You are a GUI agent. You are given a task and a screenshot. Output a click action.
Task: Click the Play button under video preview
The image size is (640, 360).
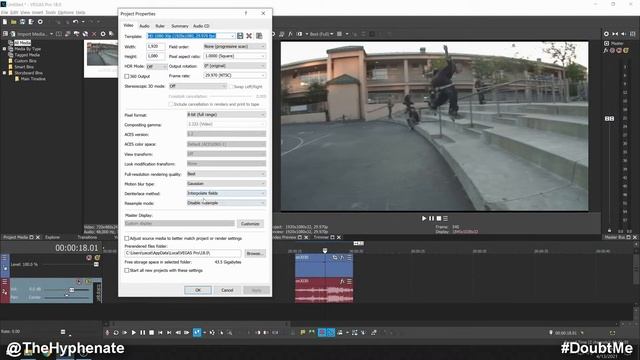point(424,218)
